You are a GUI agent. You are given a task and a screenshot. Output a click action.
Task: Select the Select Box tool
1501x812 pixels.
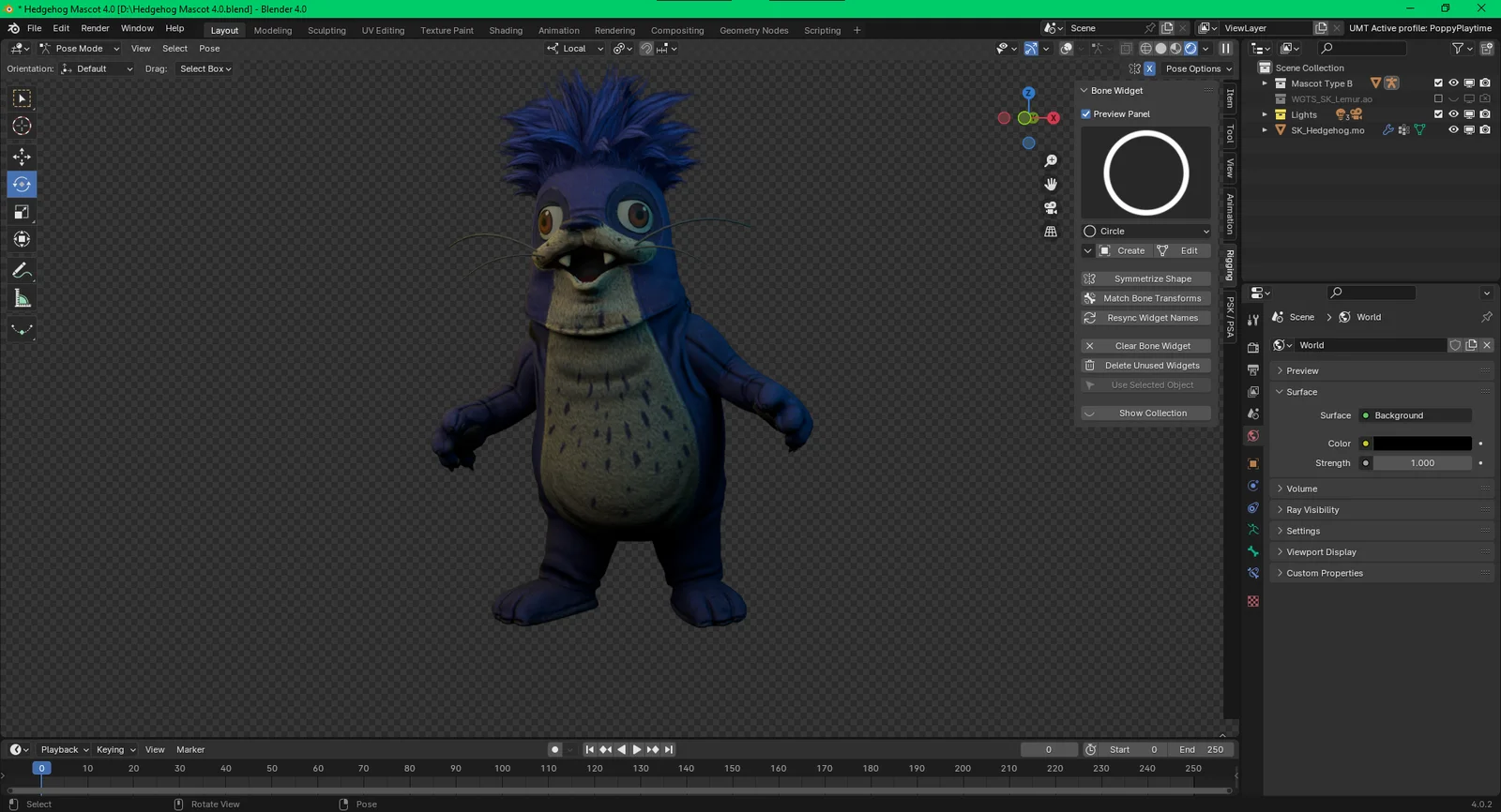22,98
